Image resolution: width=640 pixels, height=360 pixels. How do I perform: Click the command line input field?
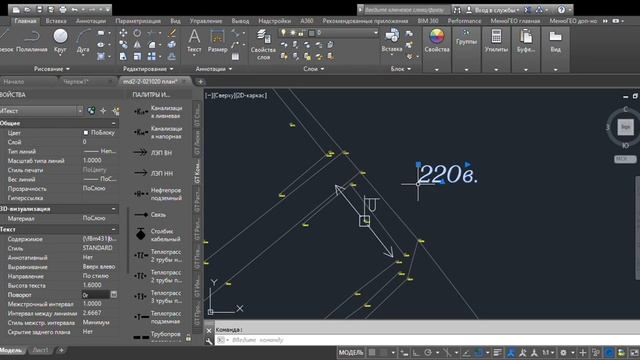coord(424,340)
